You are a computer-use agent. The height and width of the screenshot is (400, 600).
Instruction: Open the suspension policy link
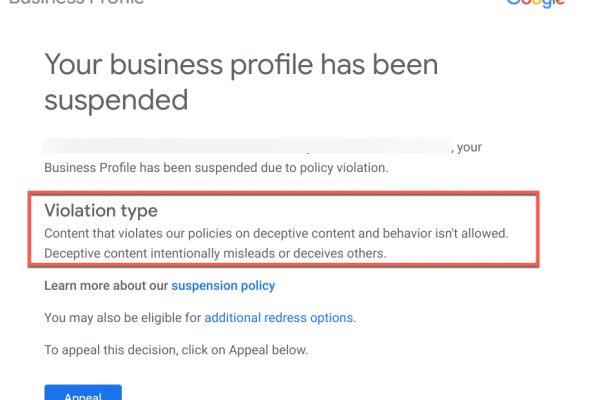pos(223,286)
